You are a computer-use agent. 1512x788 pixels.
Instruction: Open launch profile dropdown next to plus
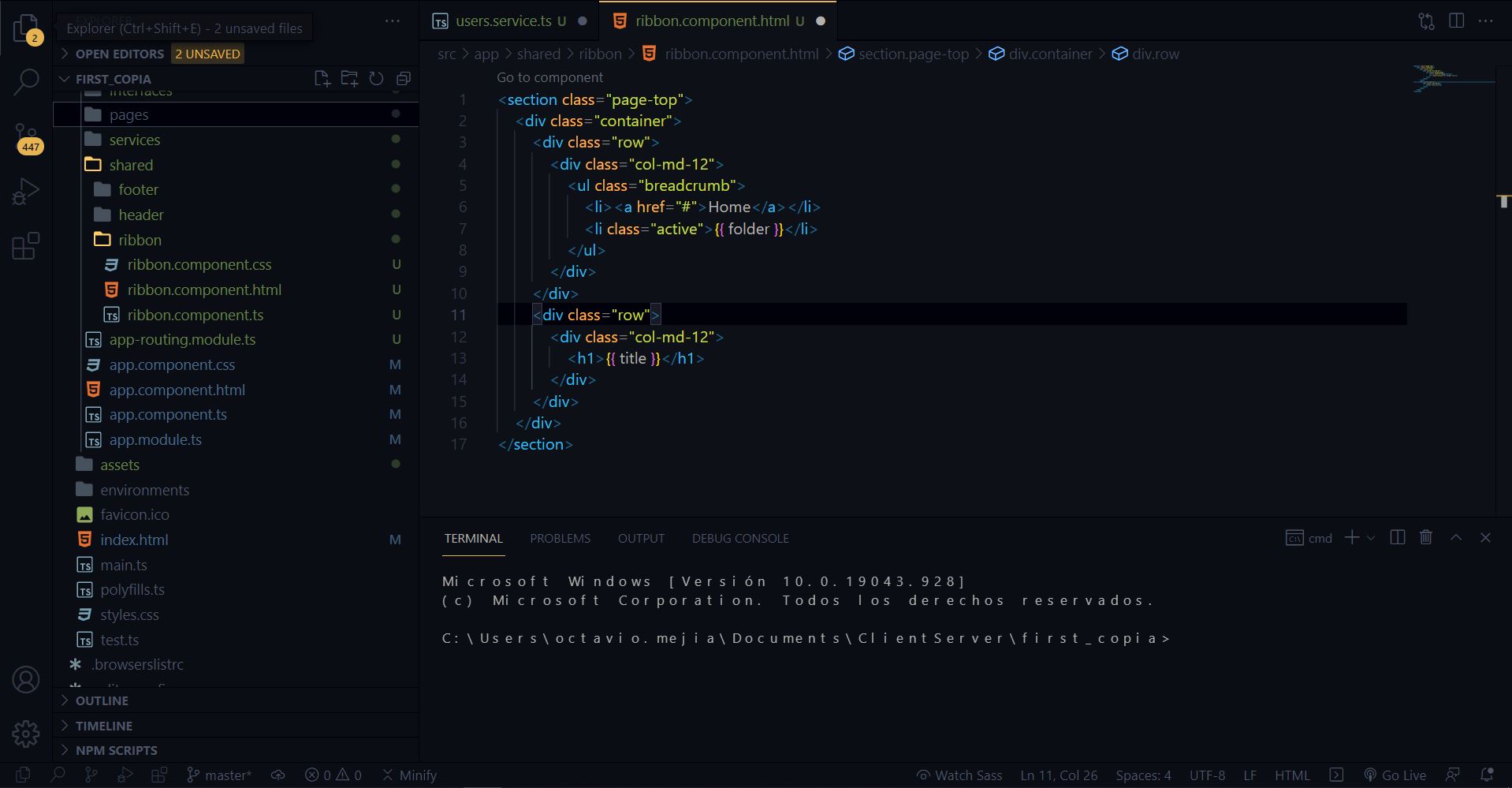tap(1371, 537)
